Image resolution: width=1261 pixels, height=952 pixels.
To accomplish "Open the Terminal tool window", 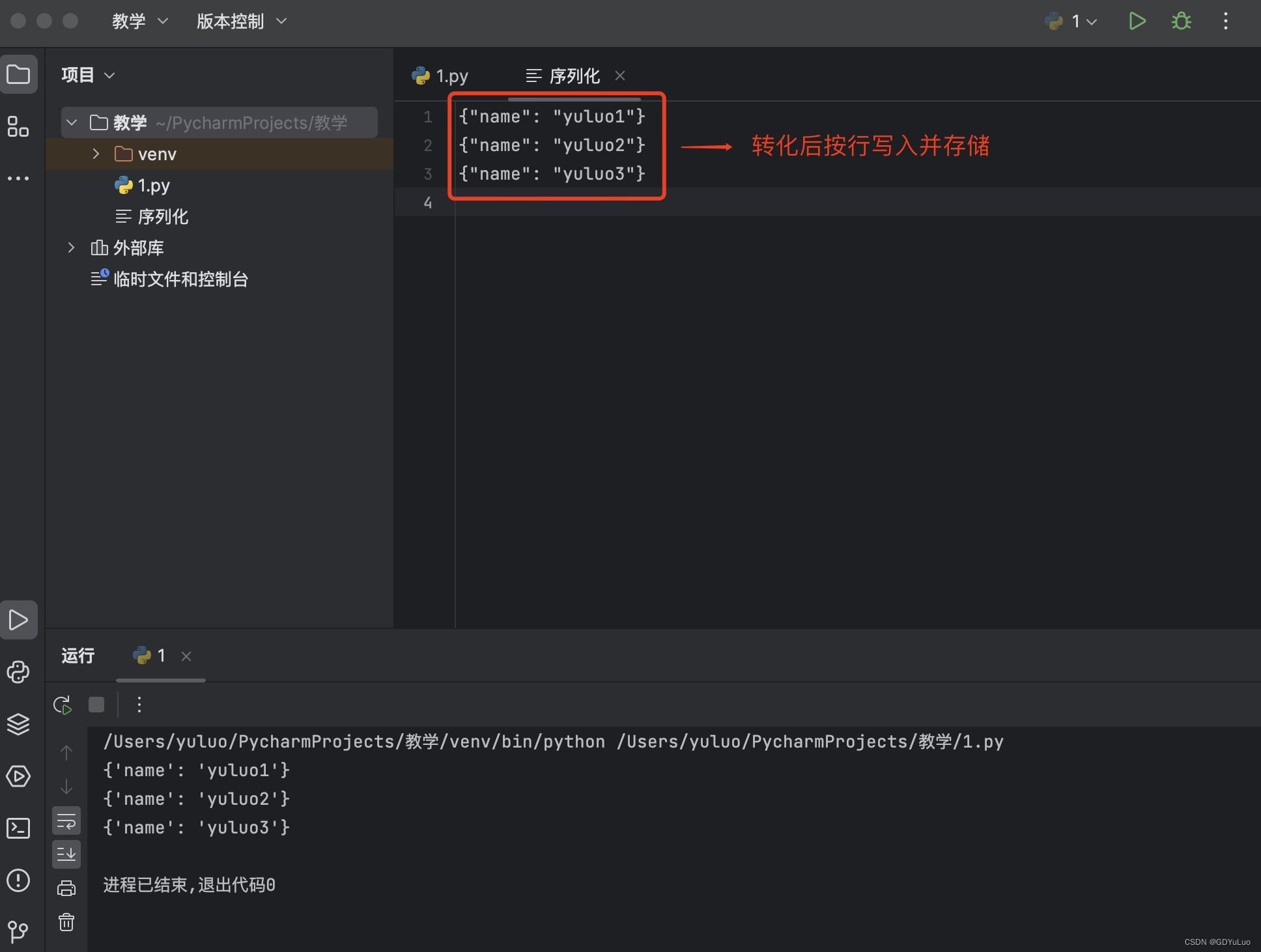I will point(18,828).
